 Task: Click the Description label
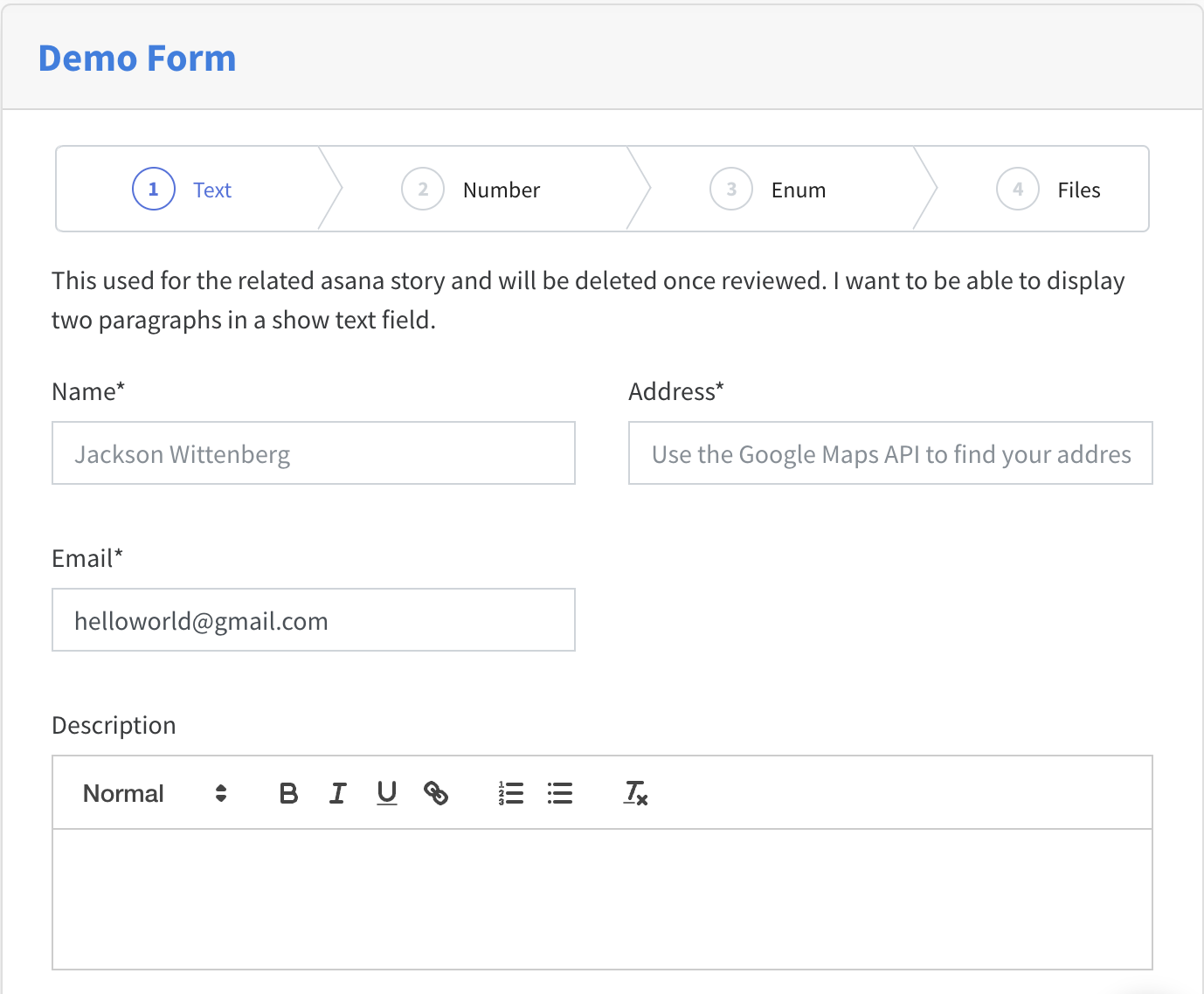pyautogui.click(x=114, y=725)
